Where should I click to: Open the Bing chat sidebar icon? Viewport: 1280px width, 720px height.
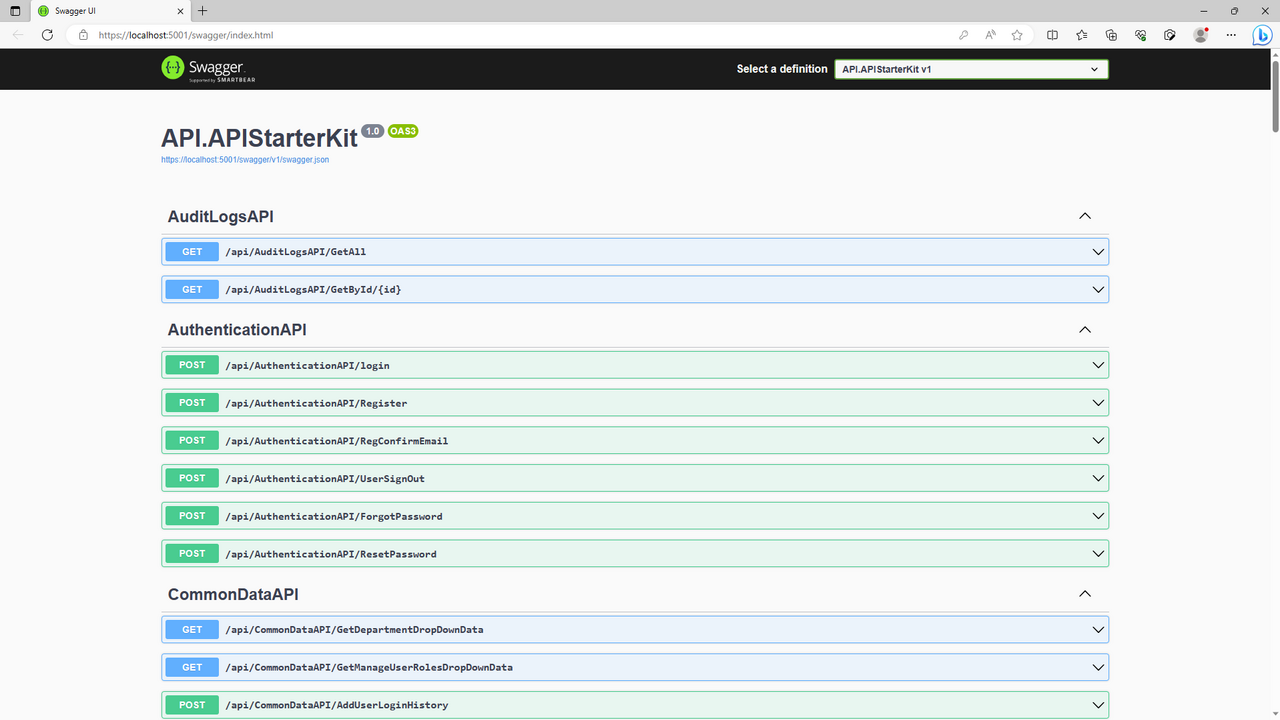[x=1262, y=35]
